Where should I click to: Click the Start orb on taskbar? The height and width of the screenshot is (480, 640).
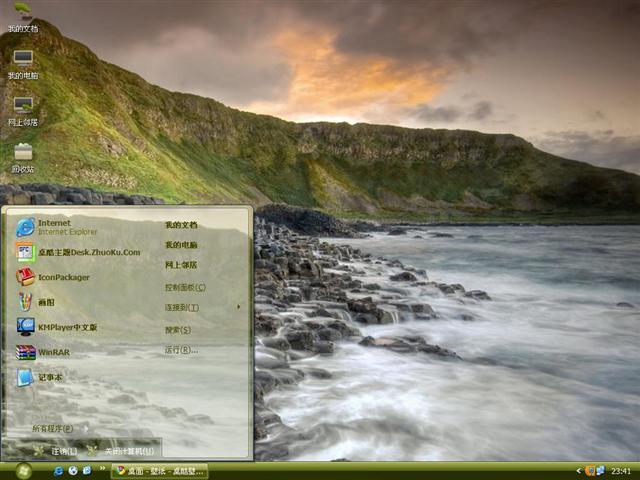pyautogui.click(x=22, y=470)
